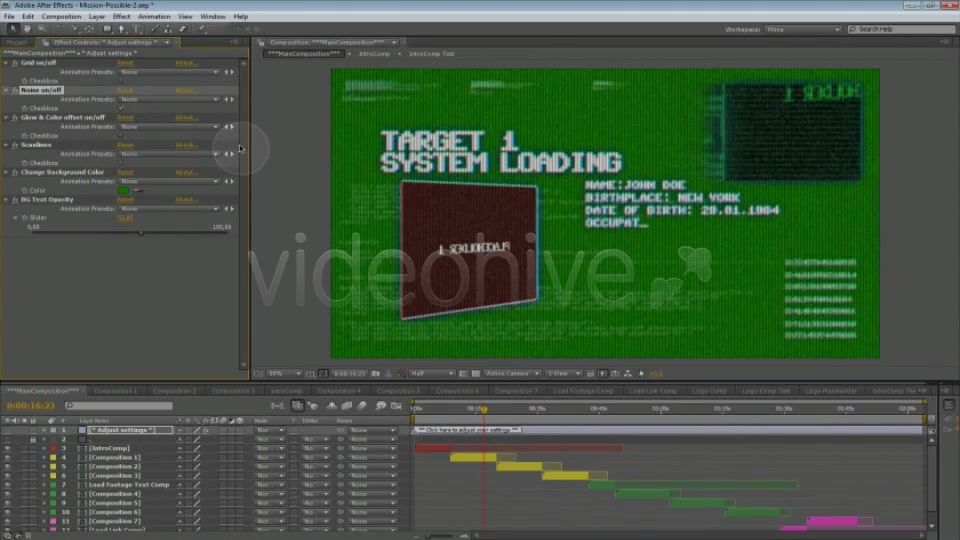This screenshot has height=540, width=960.
Task: Open the Effect menu
Action: [x=121, y=17]
